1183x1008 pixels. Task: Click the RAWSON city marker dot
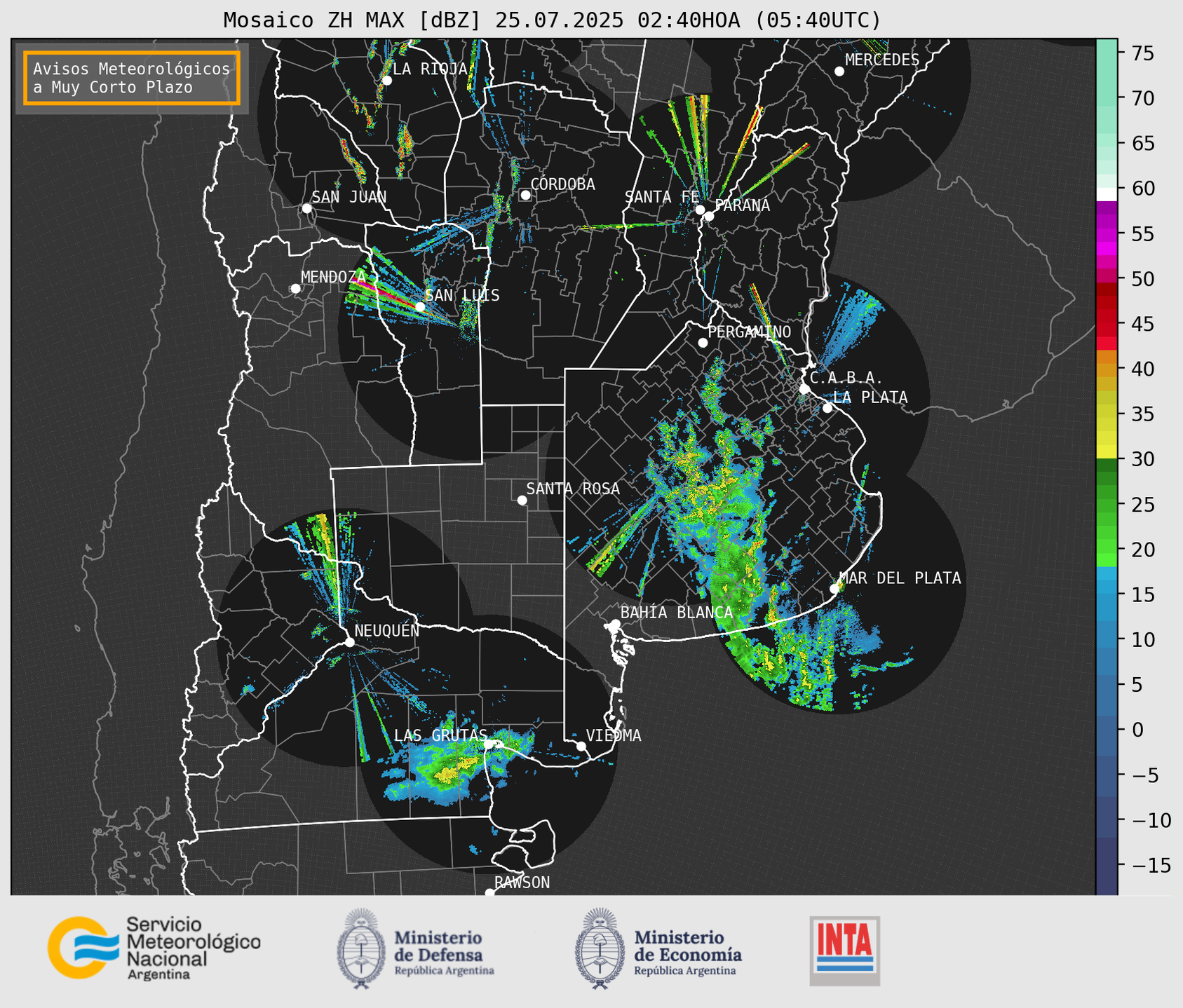[x=489, y=892]
